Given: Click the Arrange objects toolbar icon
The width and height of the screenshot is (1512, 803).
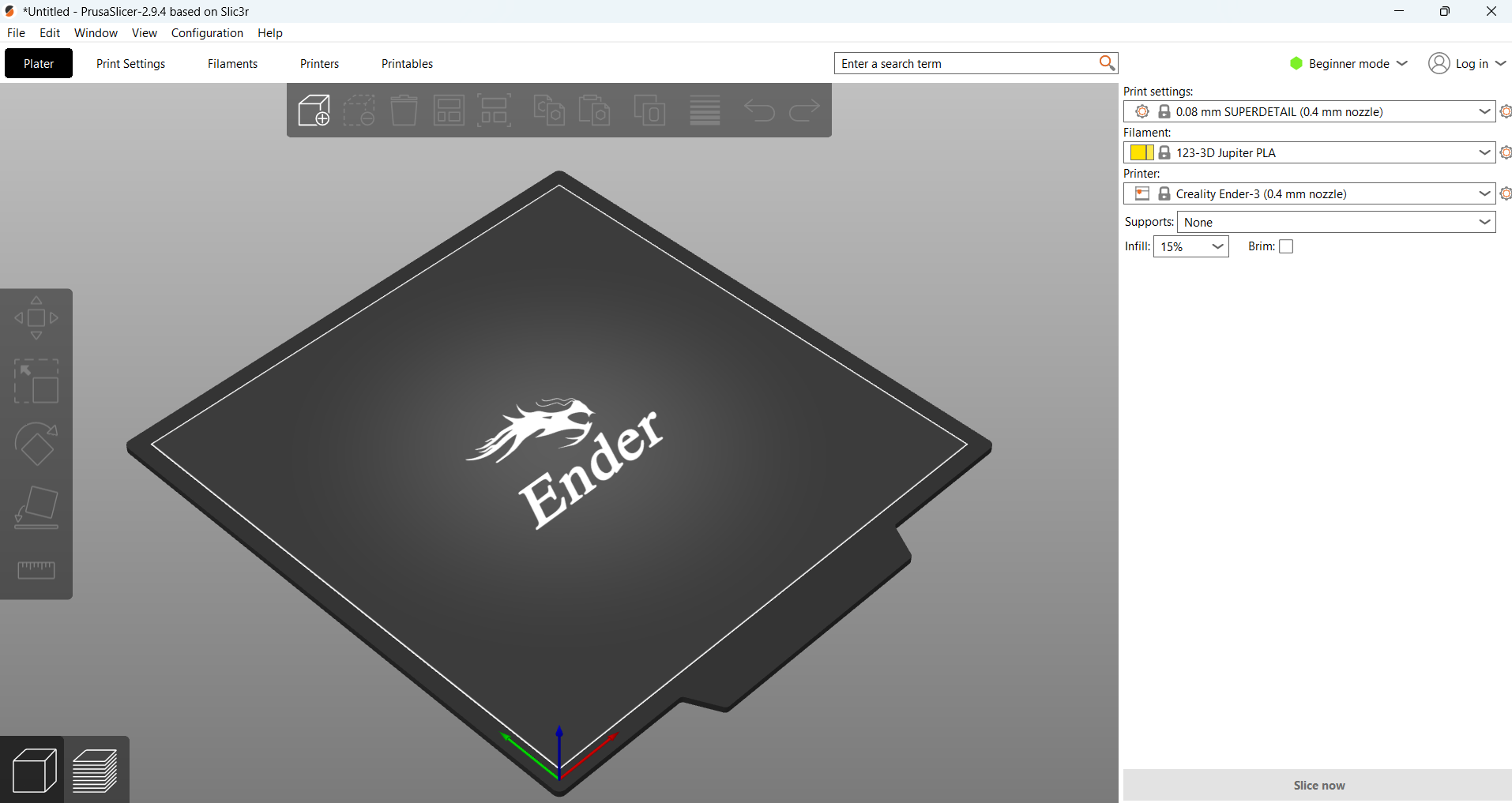Looking at the screenshot, I should [449, 111].
